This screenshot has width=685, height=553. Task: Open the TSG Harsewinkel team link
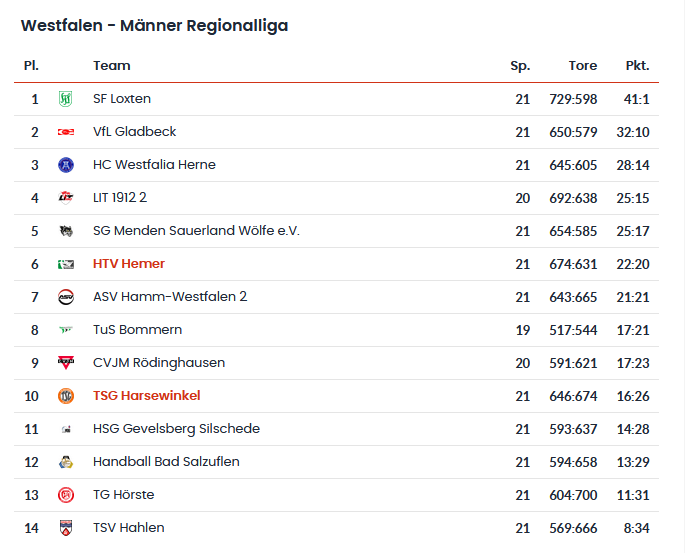click(x=147, y=396)
